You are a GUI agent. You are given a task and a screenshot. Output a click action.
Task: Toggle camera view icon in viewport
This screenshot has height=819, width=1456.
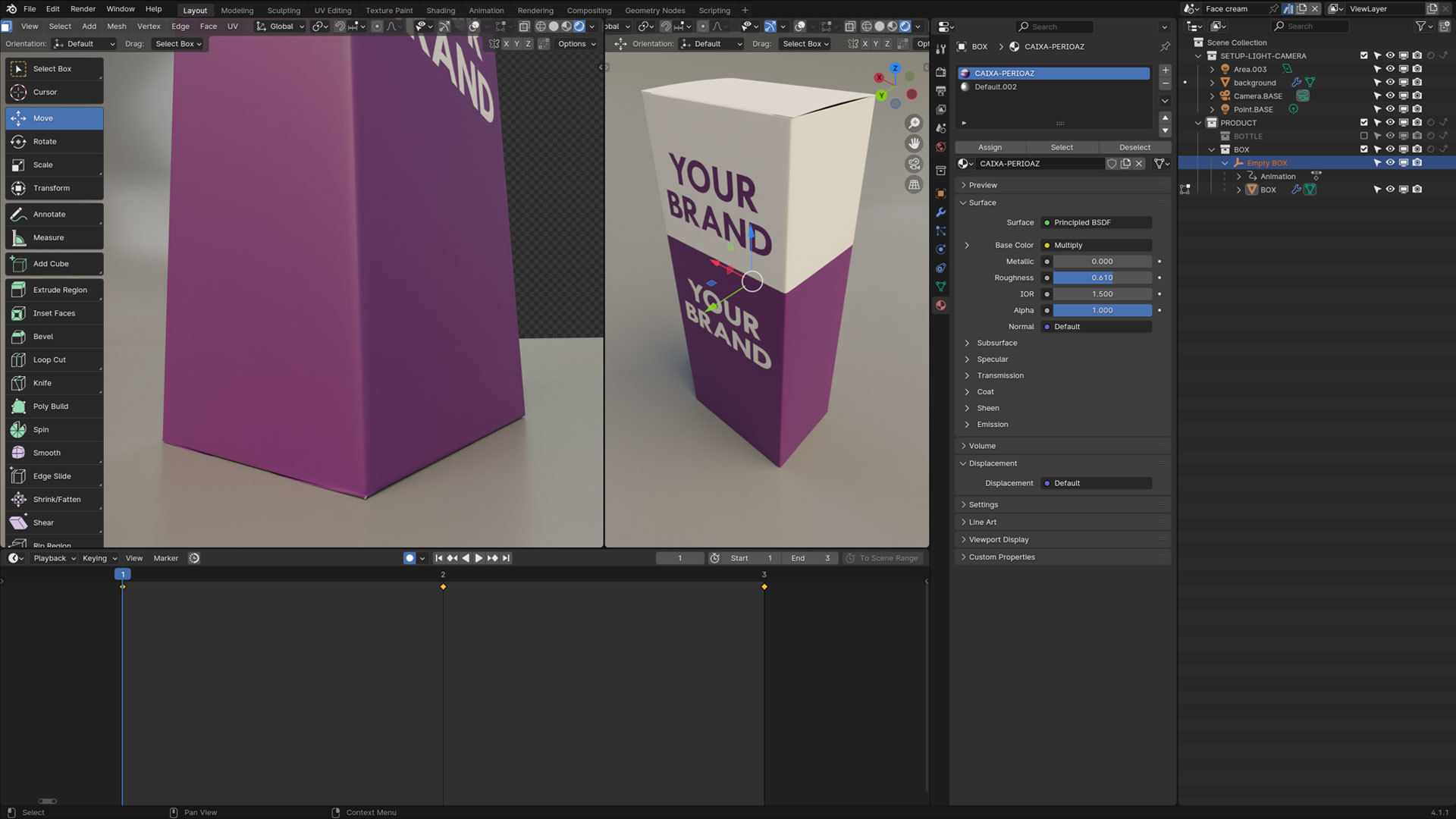click(x=915, y=164)
